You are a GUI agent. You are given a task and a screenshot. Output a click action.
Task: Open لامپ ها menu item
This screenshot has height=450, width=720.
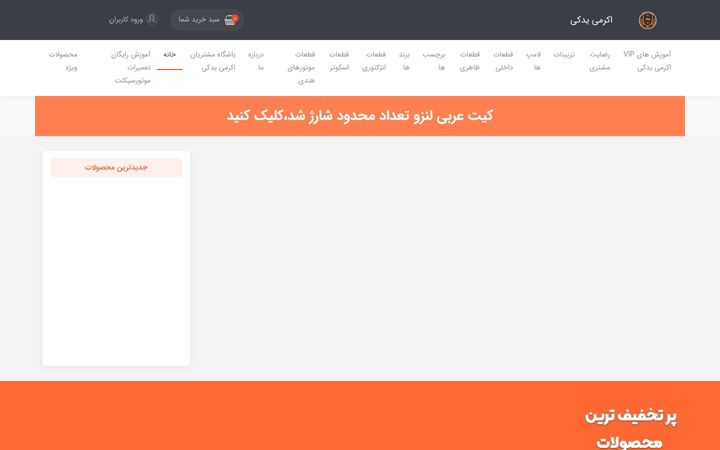534,61
